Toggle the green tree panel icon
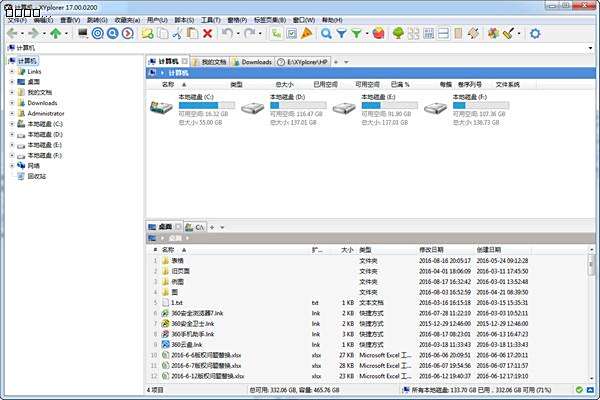This screenshot has height=400, width=600. (x=398, y=34)
